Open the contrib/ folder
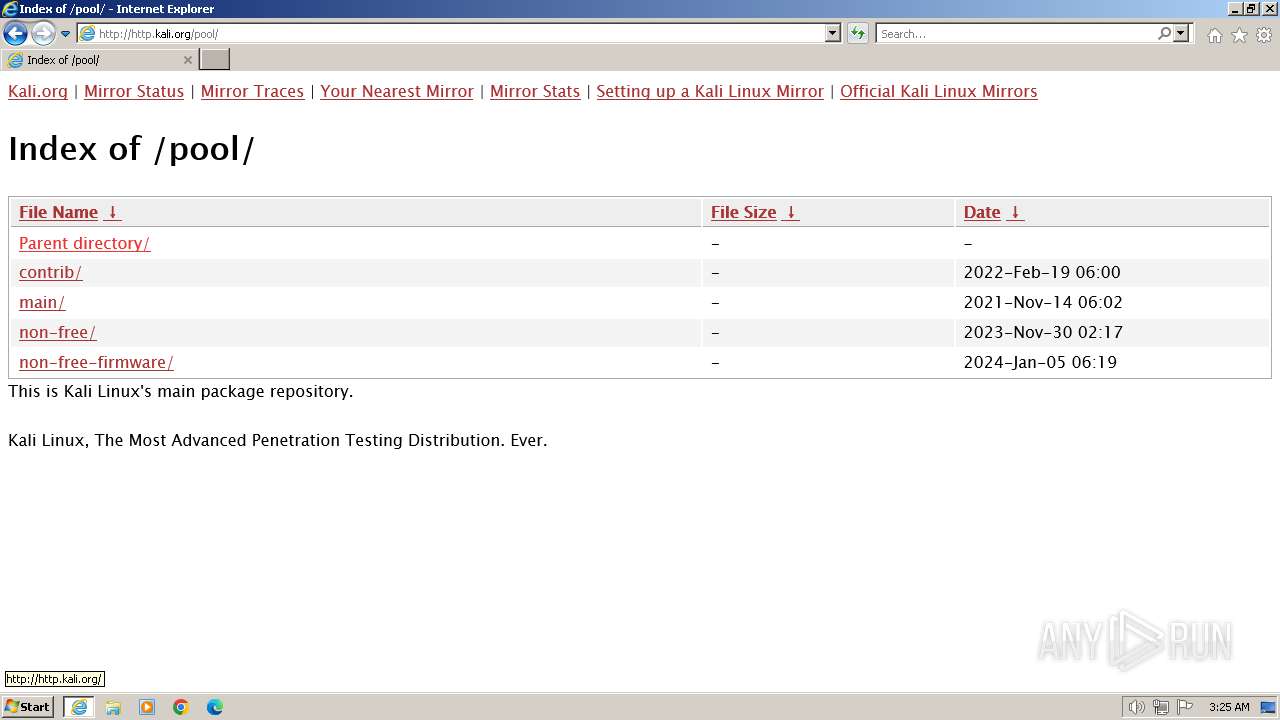 tap(50, 272)
